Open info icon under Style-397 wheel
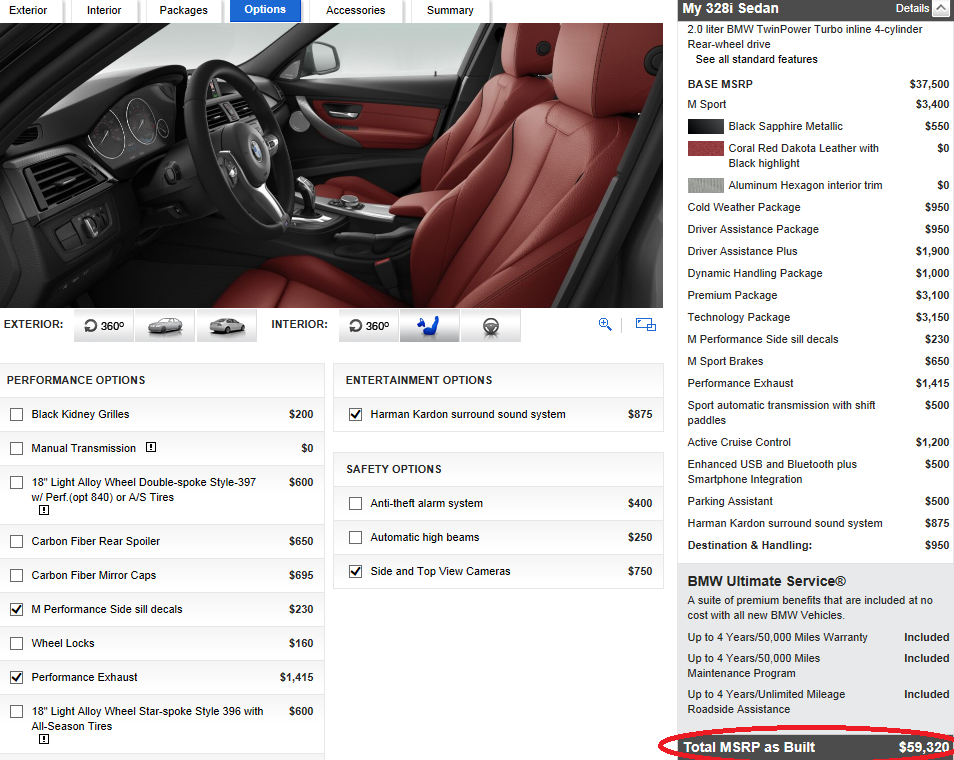Image resolution: width=954 pixels, height=760 pixels. tap(44, 510)
